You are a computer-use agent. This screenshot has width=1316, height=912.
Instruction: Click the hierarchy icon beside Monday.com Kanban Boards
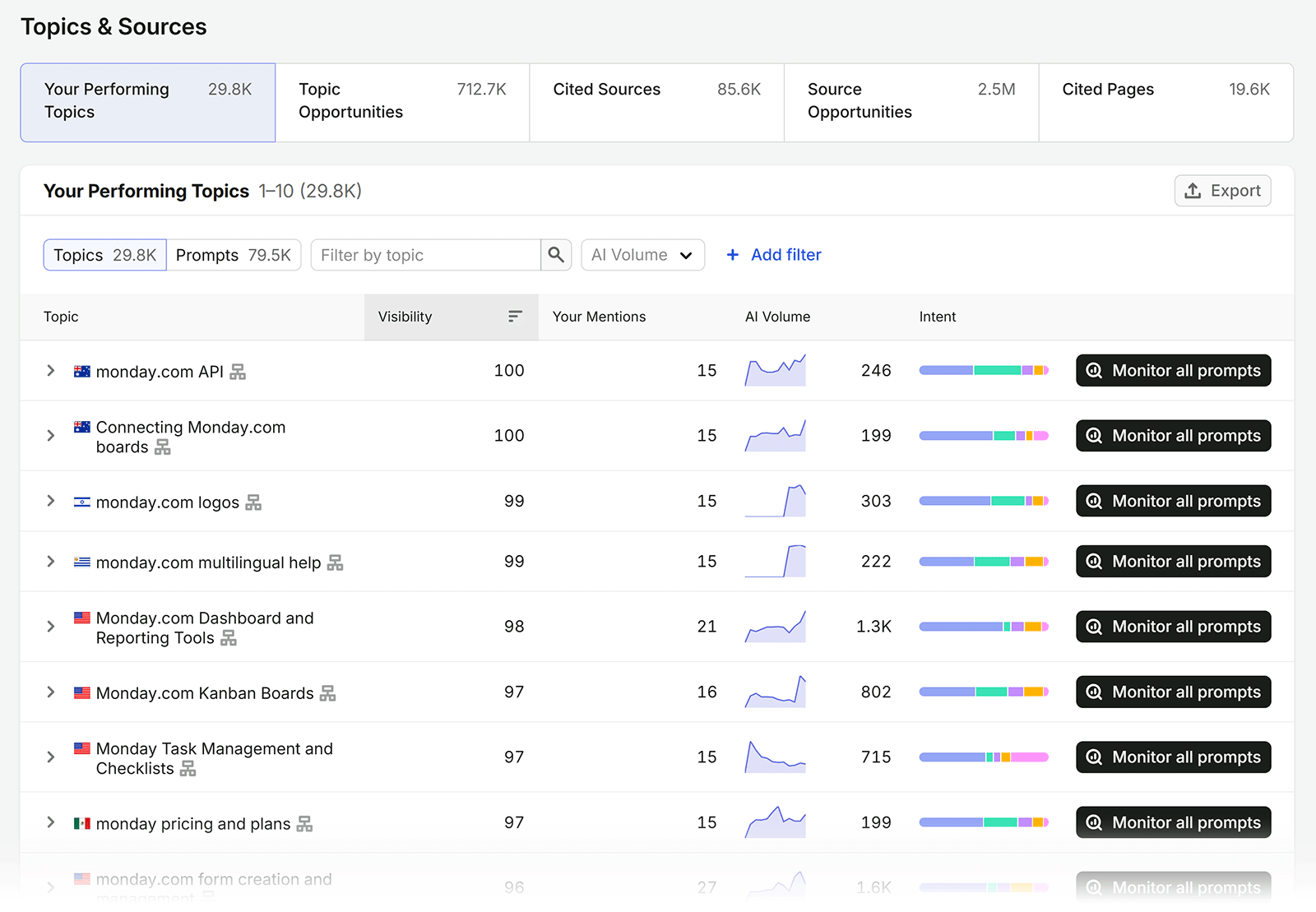[328, 693]
